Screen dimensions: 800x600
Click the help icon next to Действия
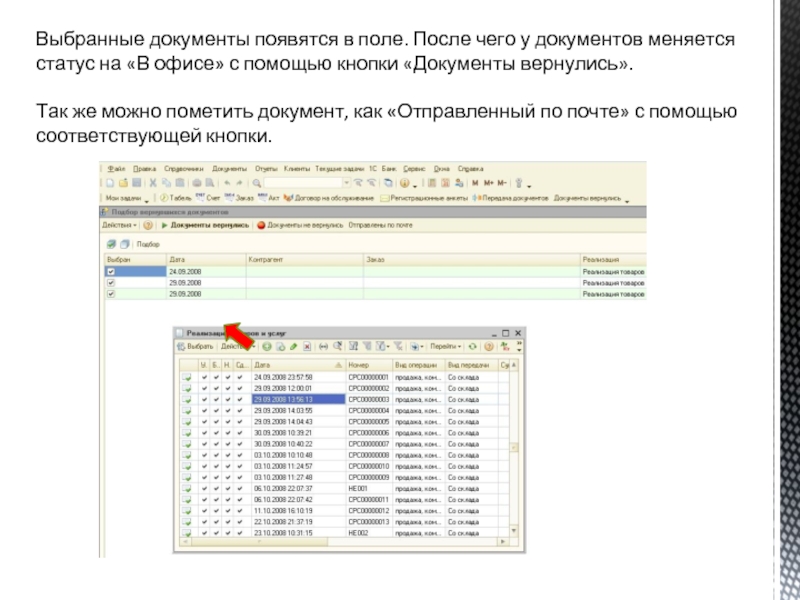148,225
